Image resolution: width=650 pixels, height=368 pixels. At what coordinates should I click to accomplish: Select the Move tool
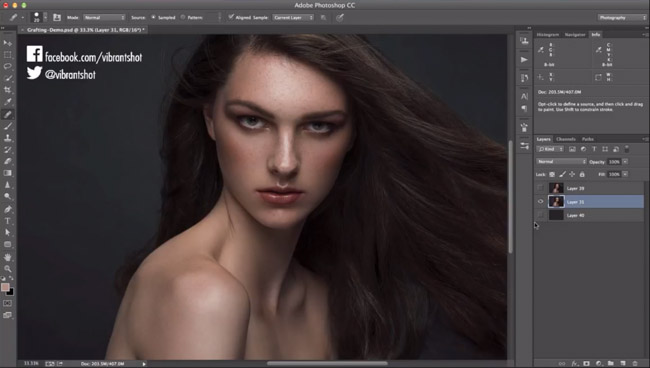tap(7, 43)
